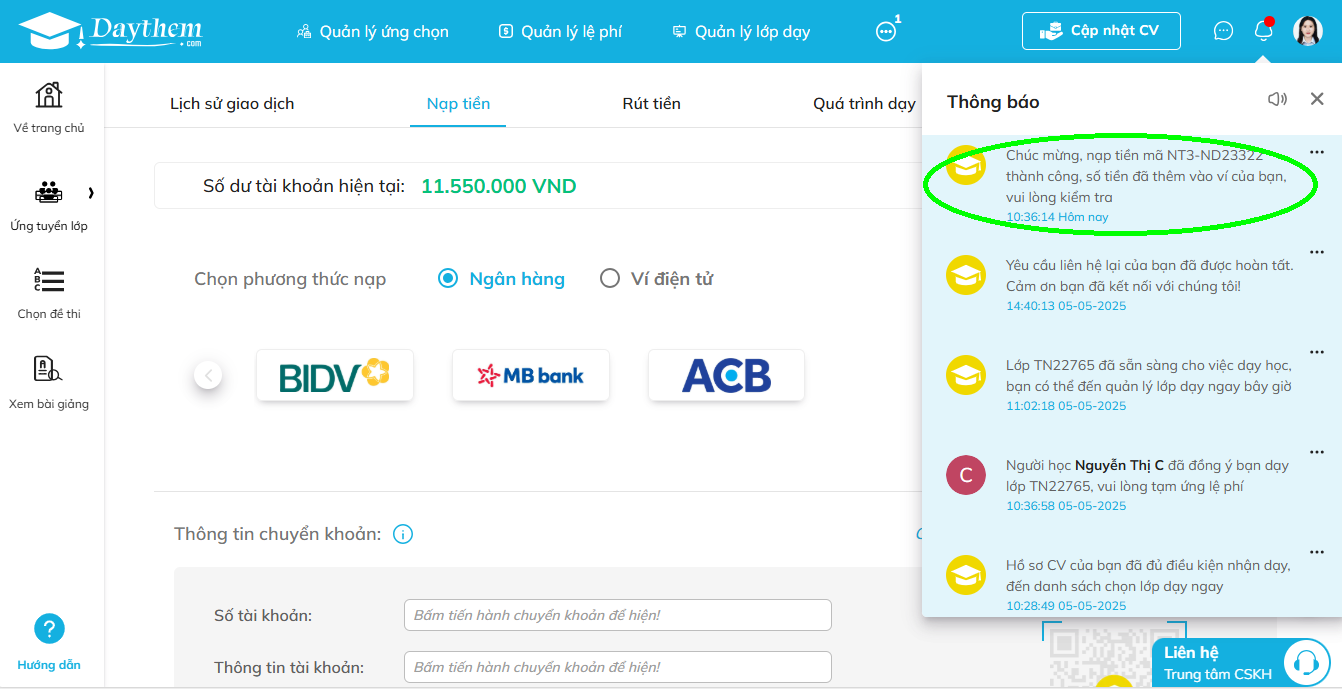The height and width of the screenshot is (689, 1342).
Task: Open options for NT3-ND23322 deposit notification
Action: tap(1316, 152)
